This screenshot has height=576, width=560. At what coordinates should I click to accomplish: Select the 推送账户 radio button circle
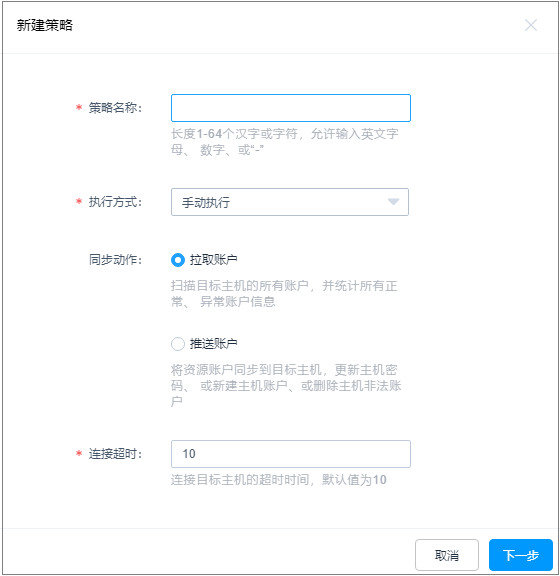pyautogui.click(x=178, y=344)
